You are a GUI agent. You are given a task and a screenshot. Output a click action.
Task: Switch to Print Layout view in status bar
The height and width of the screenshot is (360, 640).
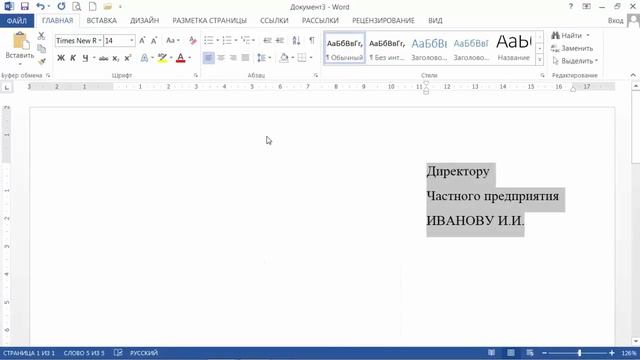click(x=511, y=353)
